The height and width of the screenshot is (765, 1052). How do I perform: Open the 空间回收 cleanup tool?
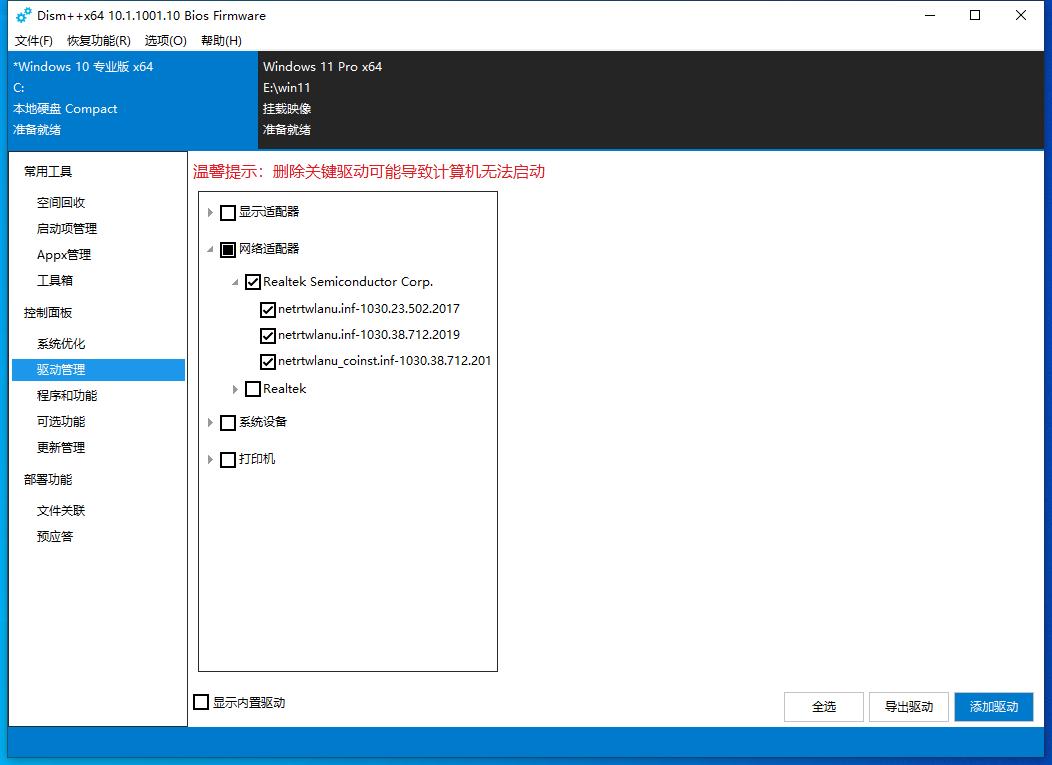click(x=67, y=202)
